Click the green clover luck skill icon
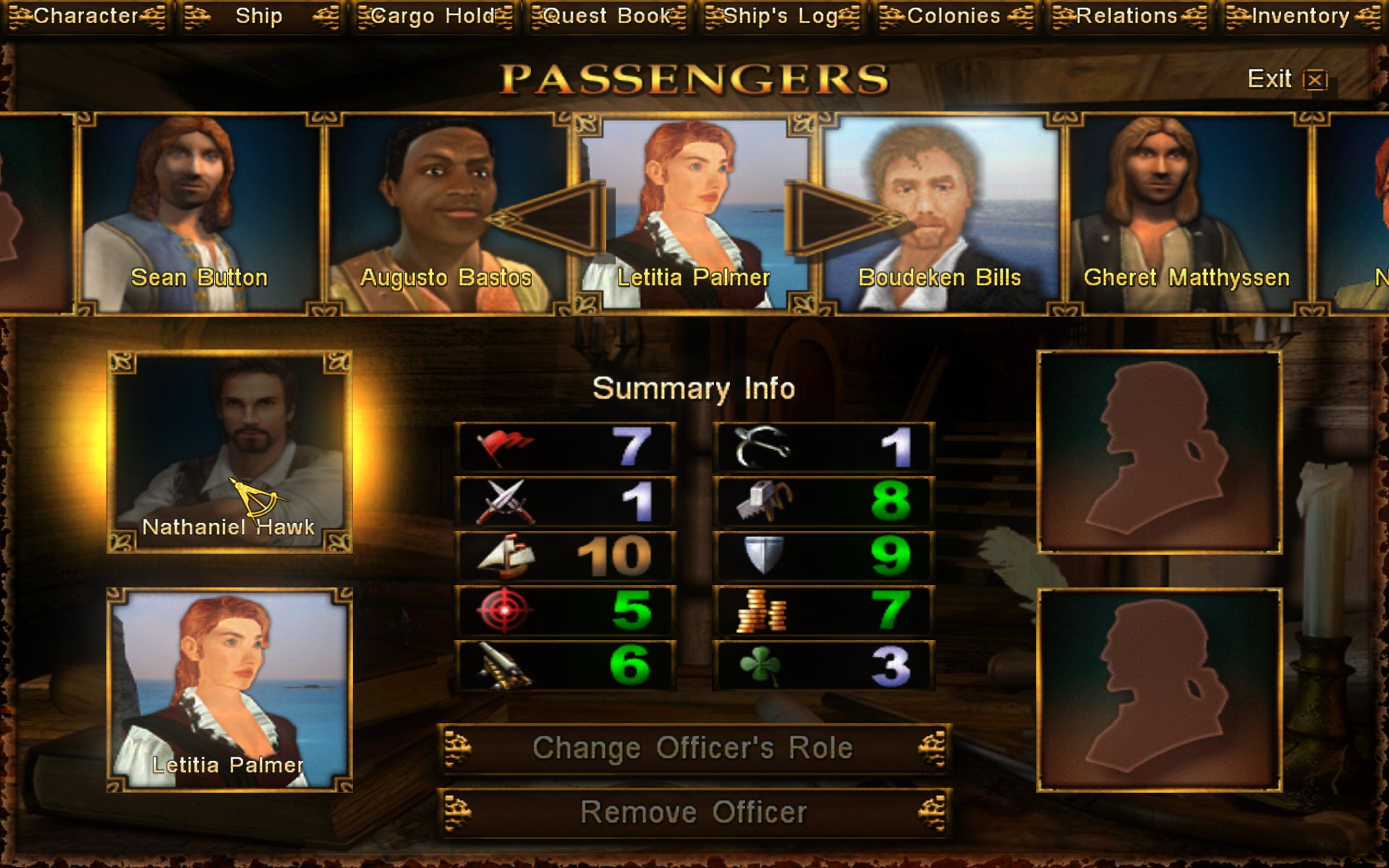Screen dimensions: 1389x868 pyautogui.click(x=761, y=665)
